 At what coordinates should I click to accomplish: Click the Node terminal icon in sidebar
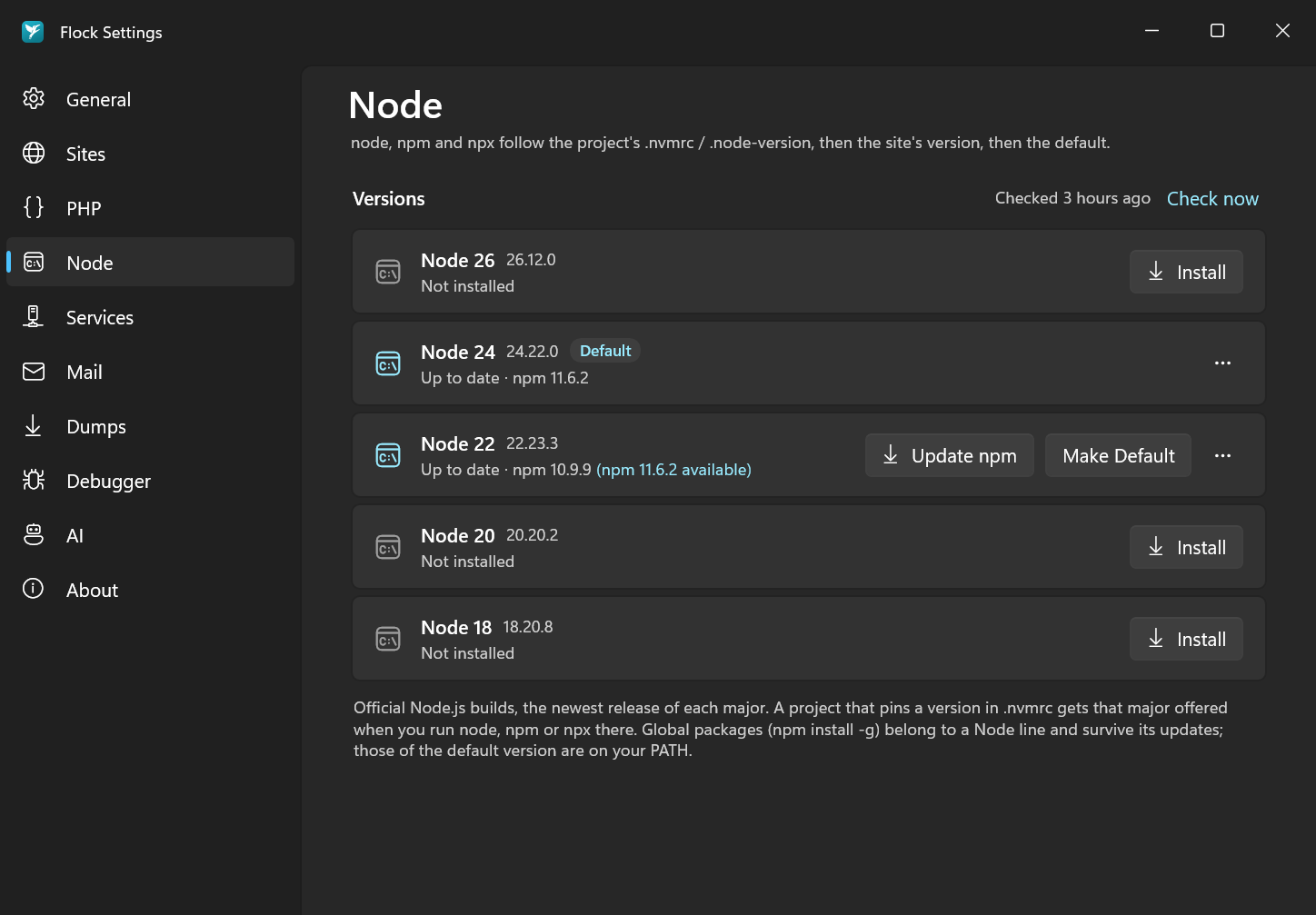click(x=34, y=263)
